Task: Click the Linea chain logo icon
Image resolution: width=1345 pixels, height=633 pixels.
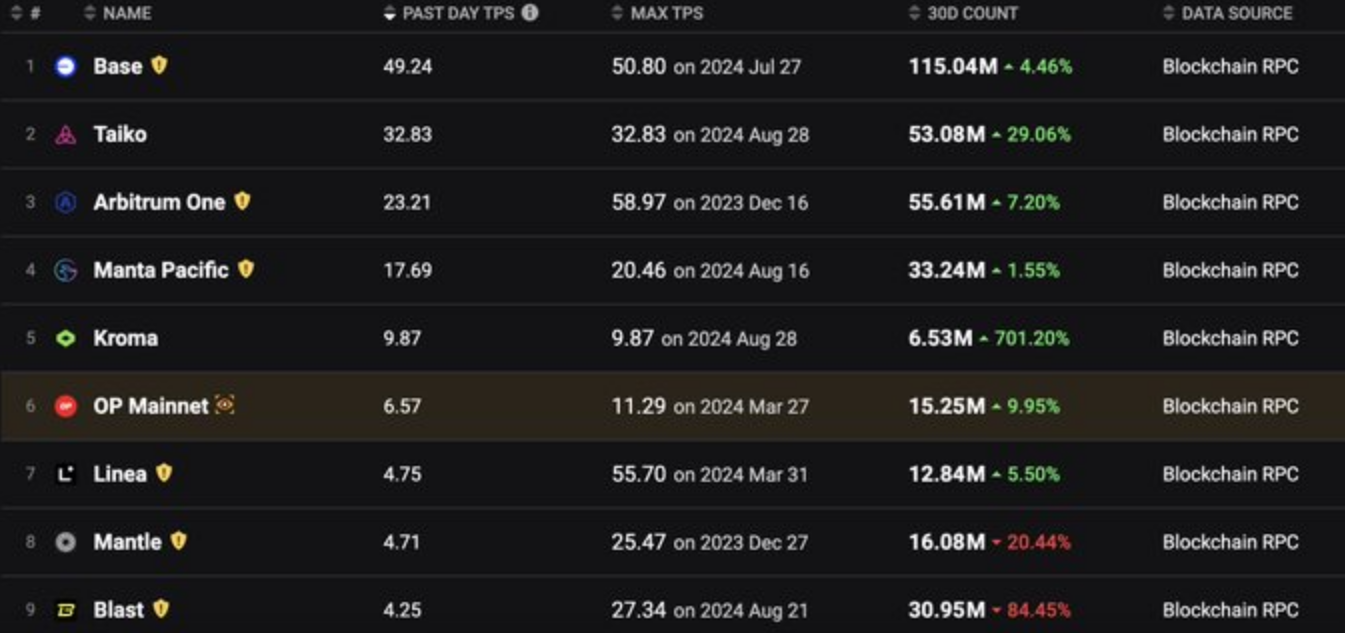Action: tap(66, 474)
